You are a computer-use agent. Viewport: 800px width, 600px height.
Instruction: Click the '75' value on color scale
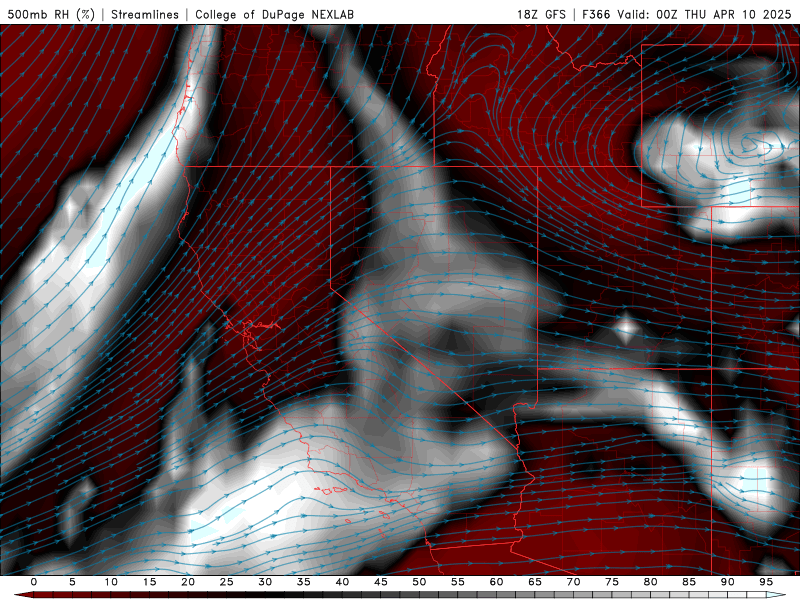[611, 582]
